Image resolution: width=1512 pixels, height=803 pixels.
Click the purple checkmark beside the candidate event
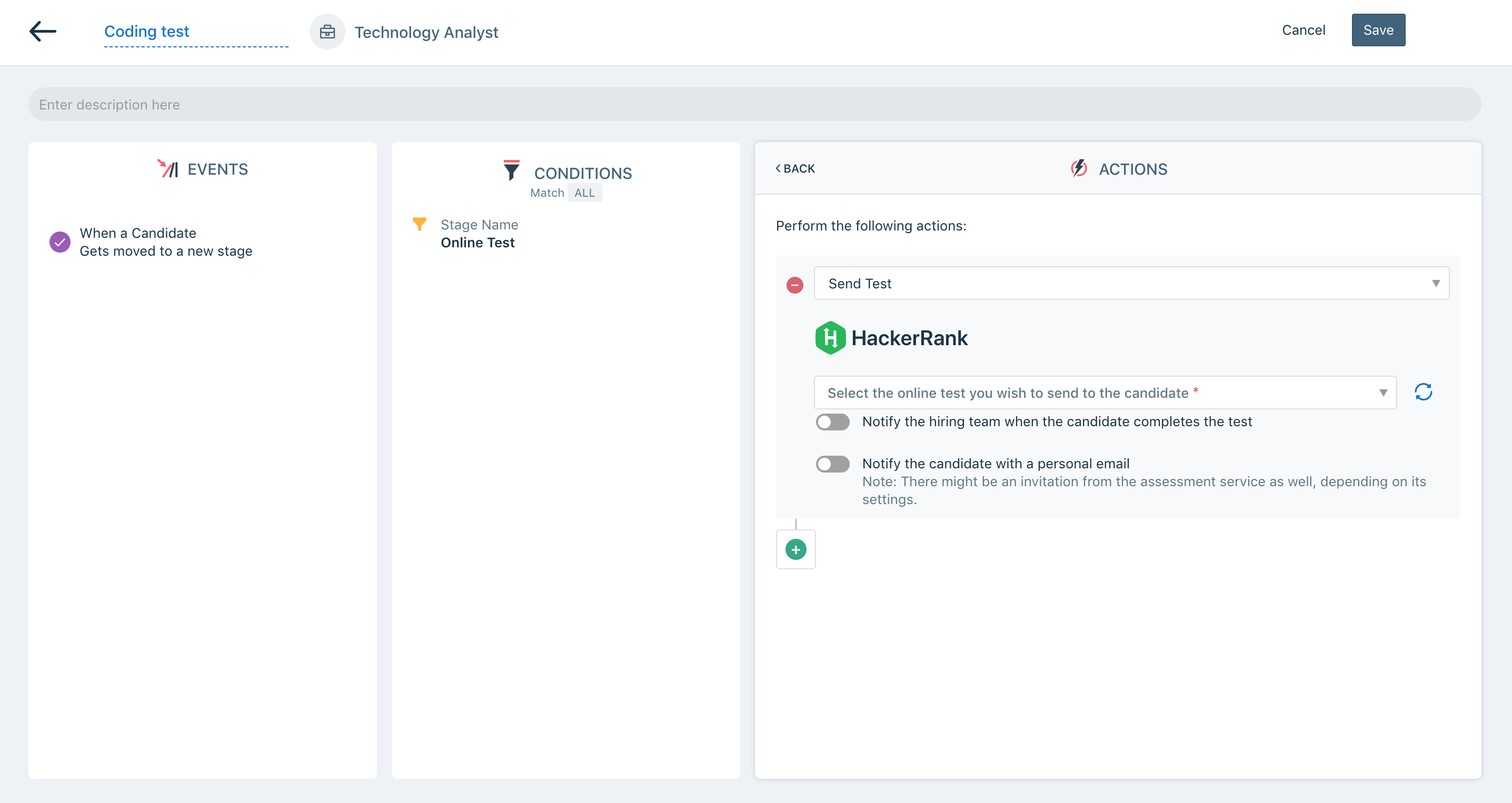(60, 242)
